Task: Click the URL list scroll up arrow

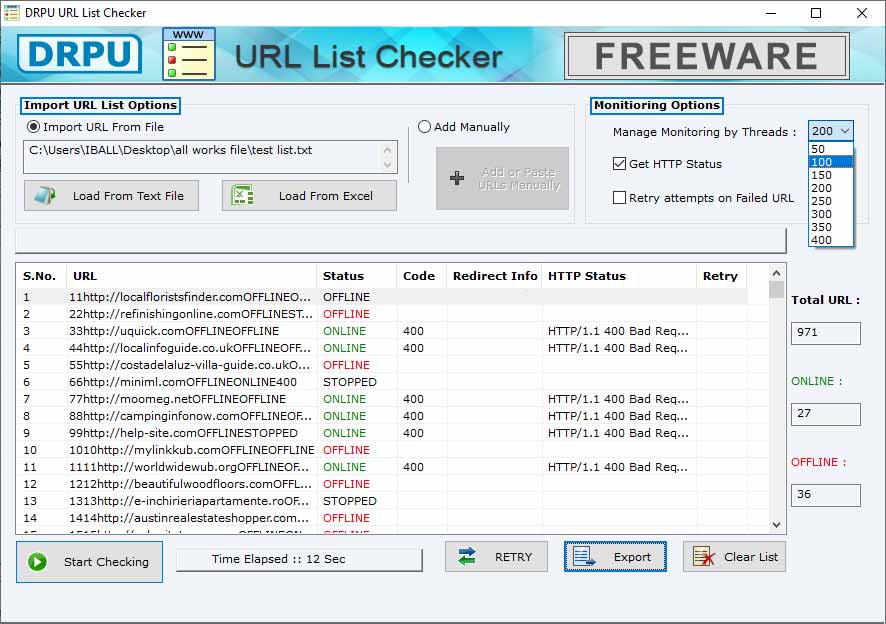Action: click(x=776, y=273)
